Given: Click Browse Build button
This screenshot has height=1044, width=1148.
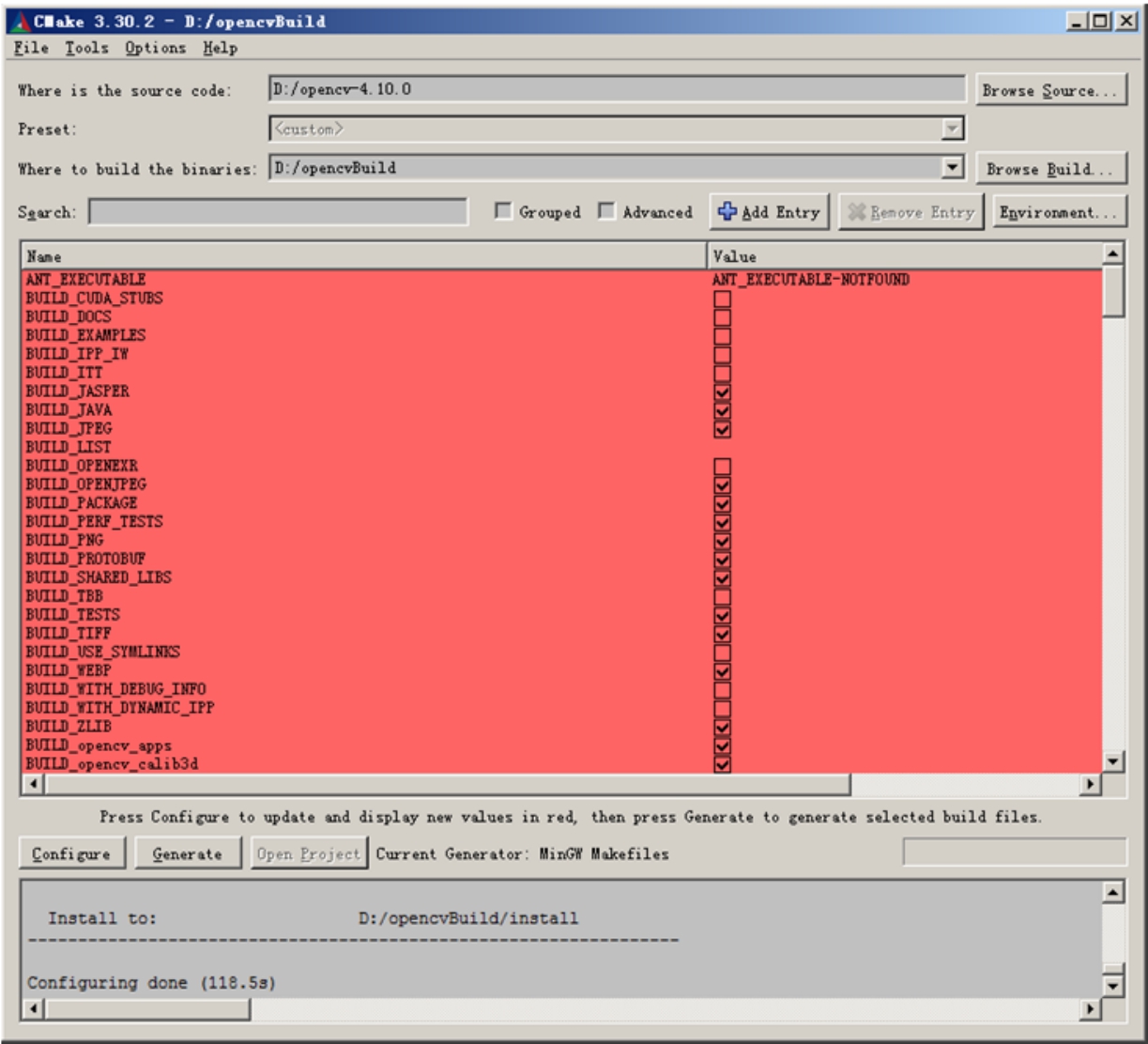Looking at the screenshot, I should 1050,169.
